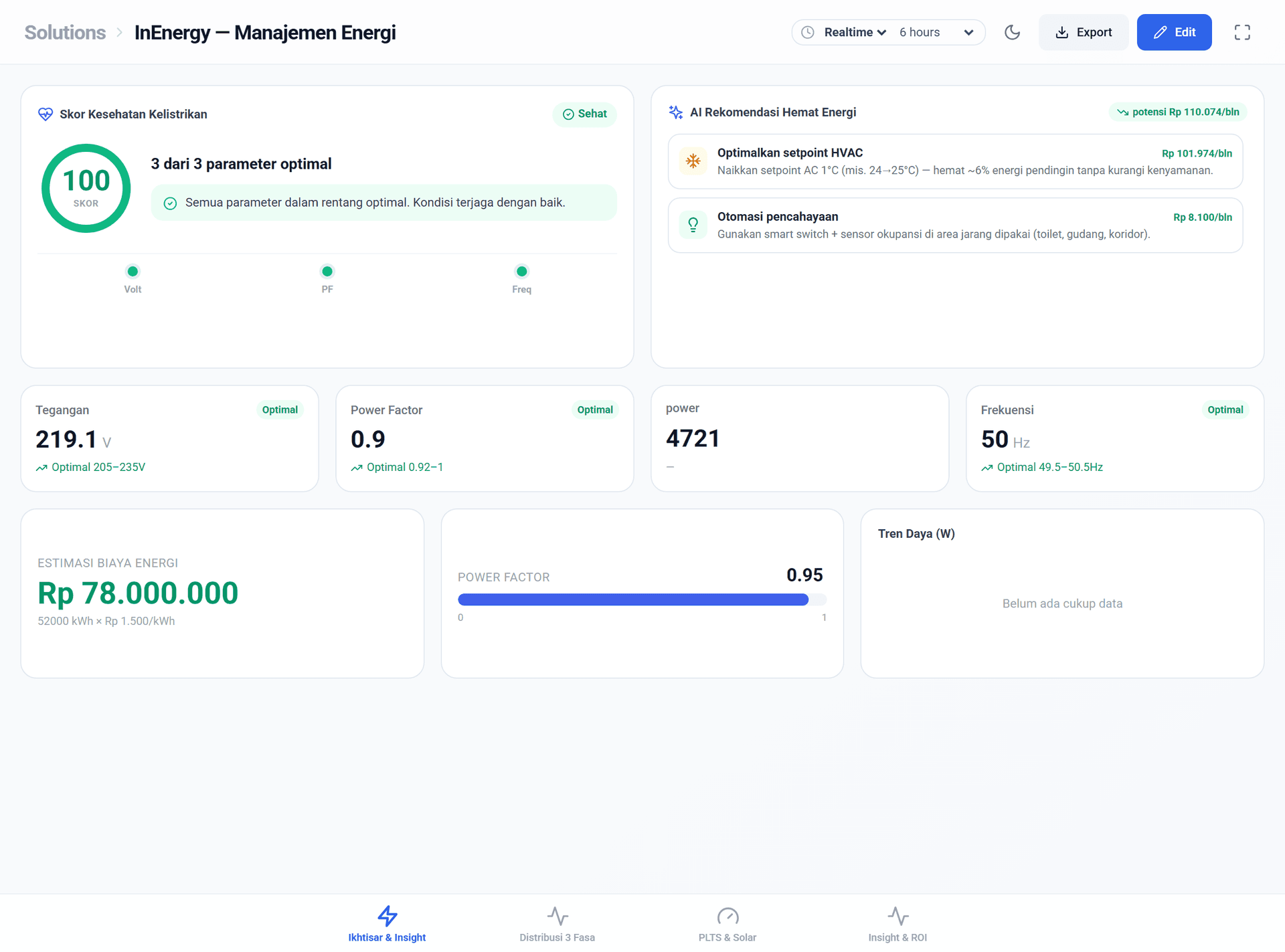The height and width of the screenshot is (952, 1285).
Task: Click the InEnergy — Manajemen Energi page title
Action: (265, 32)
